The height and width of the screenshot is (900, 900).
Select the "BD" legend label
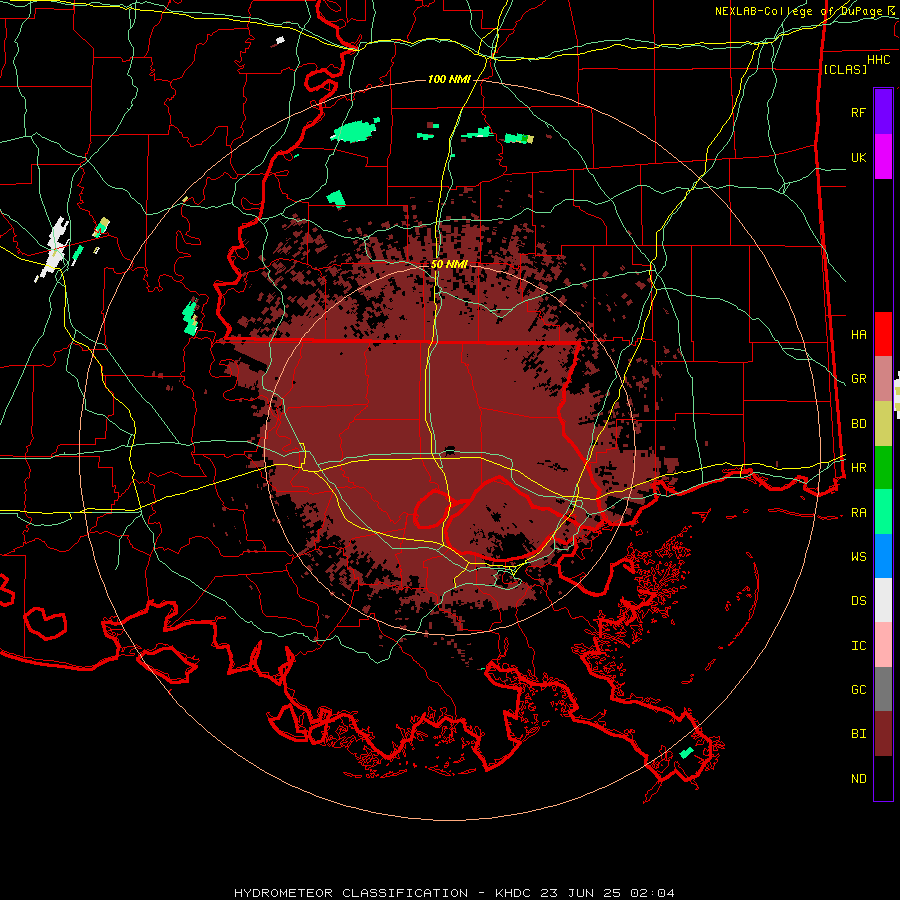coord(859,424)
